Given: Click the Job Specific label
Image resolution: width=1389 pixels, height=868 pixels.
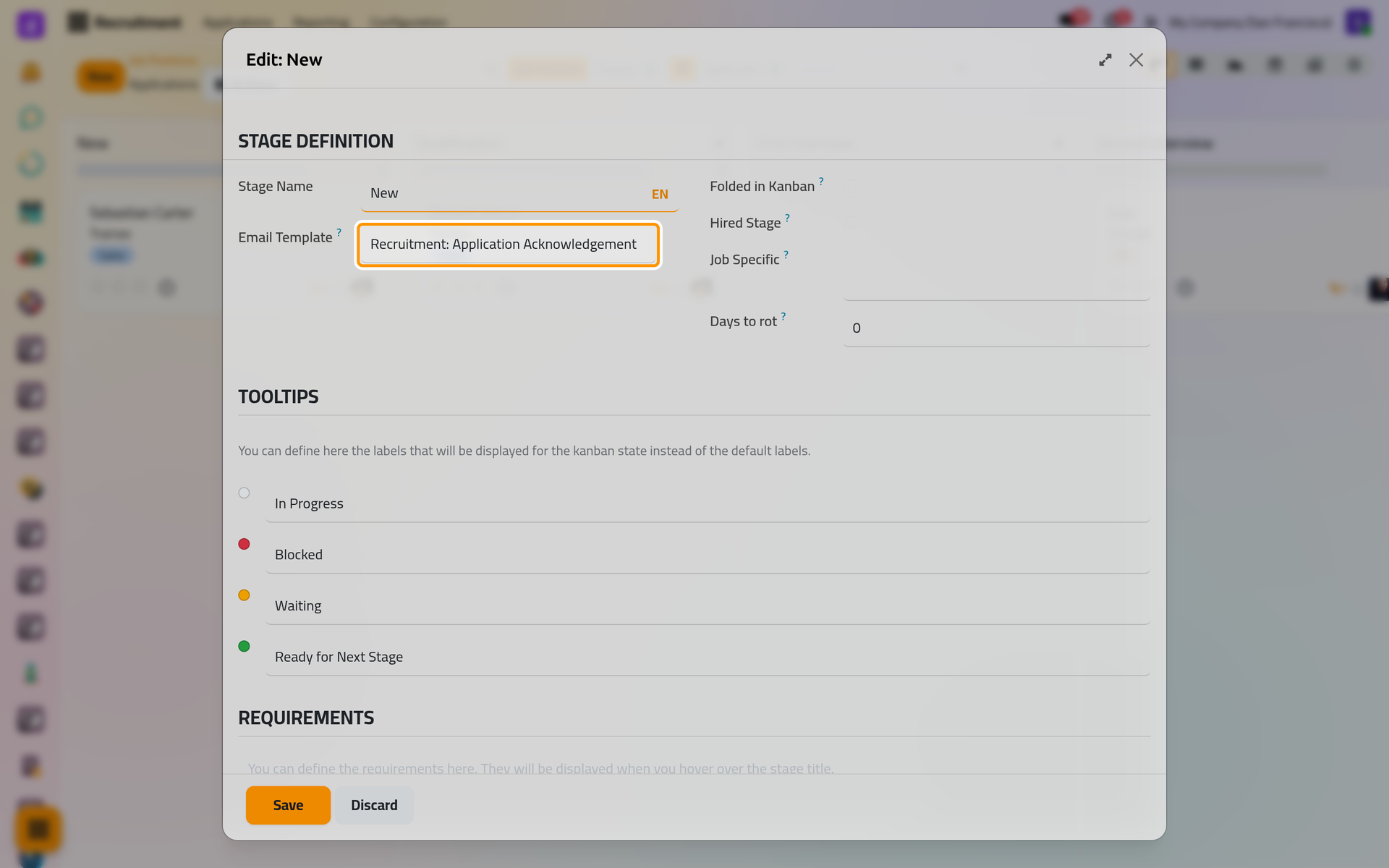Looking at the screenshot, I should coord(744,260).
